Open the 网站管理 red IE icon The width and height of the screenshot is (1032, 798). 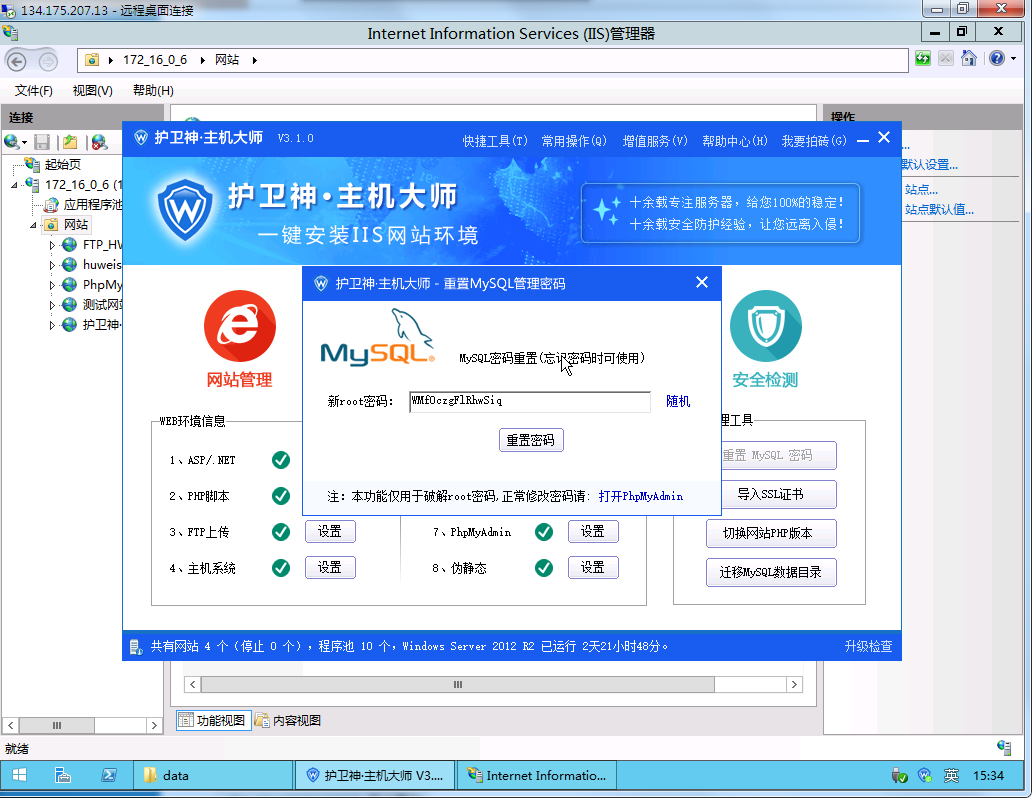240,326
